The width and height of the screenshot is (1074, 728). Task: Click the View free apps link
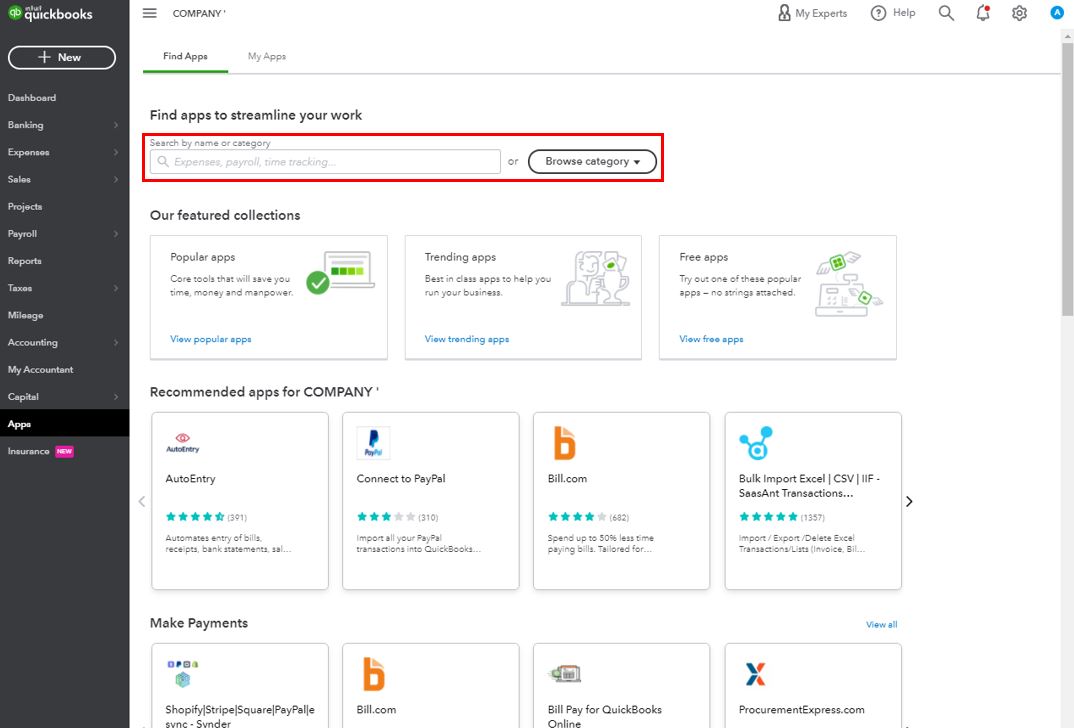coord(712,339)
